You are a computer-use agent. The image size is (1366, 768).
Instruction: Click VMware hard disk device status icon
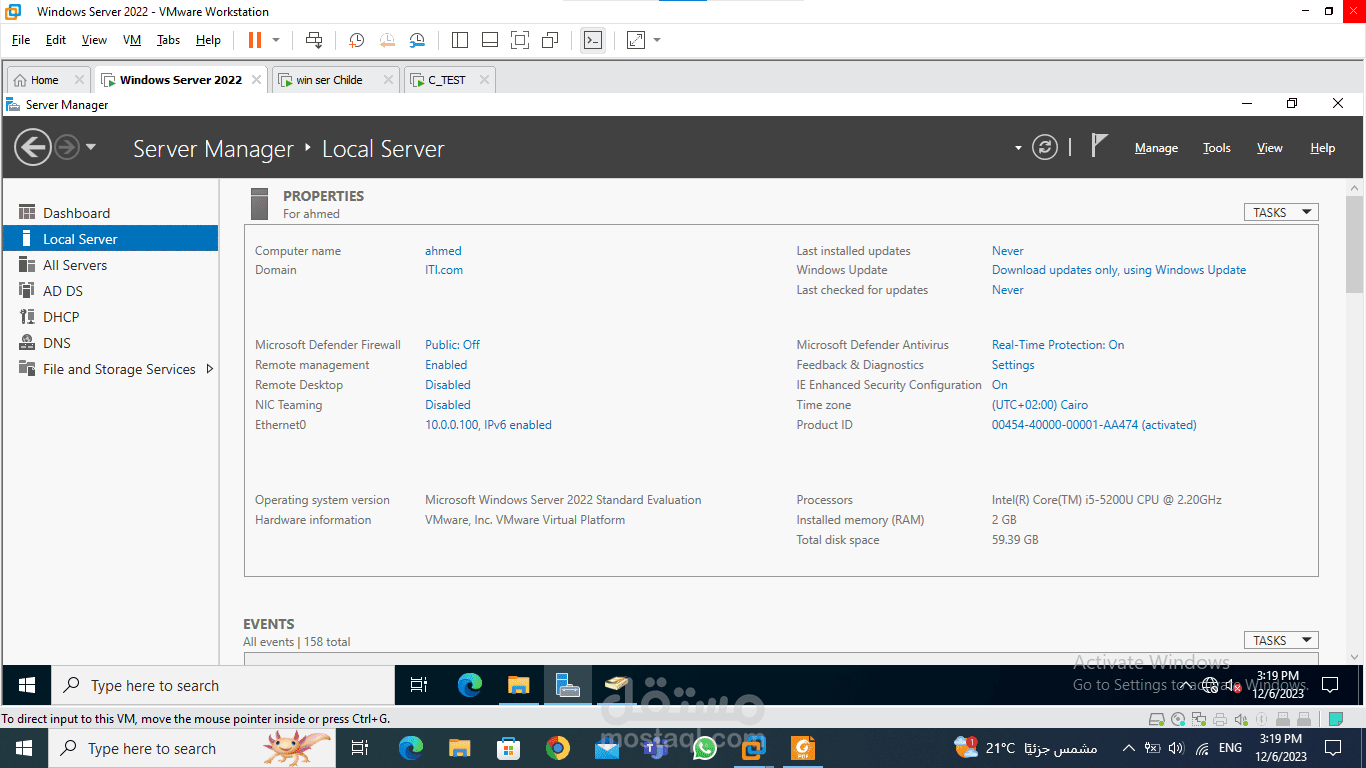coord(1157,719)
